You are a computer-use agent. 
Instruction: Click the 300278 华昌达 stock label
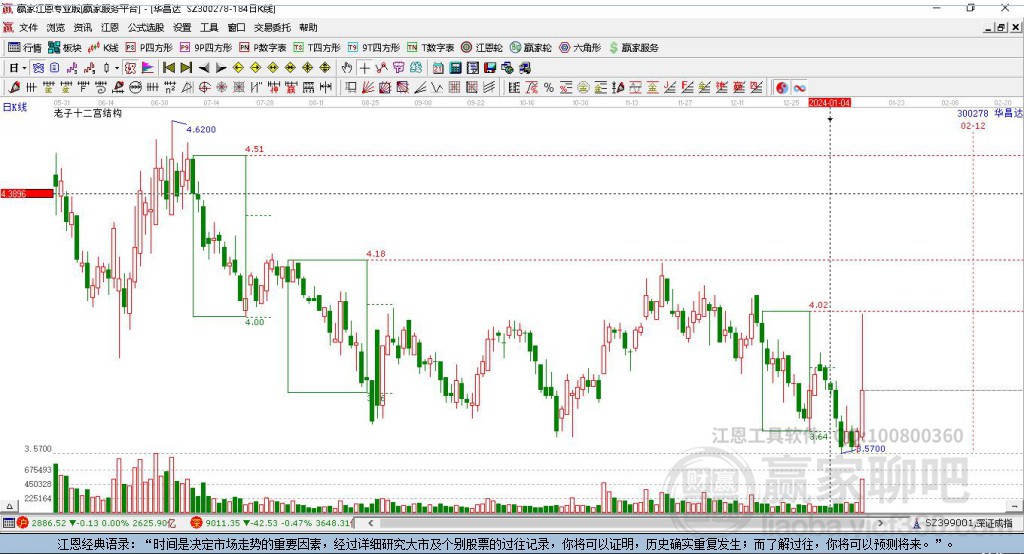click(989, 114)
